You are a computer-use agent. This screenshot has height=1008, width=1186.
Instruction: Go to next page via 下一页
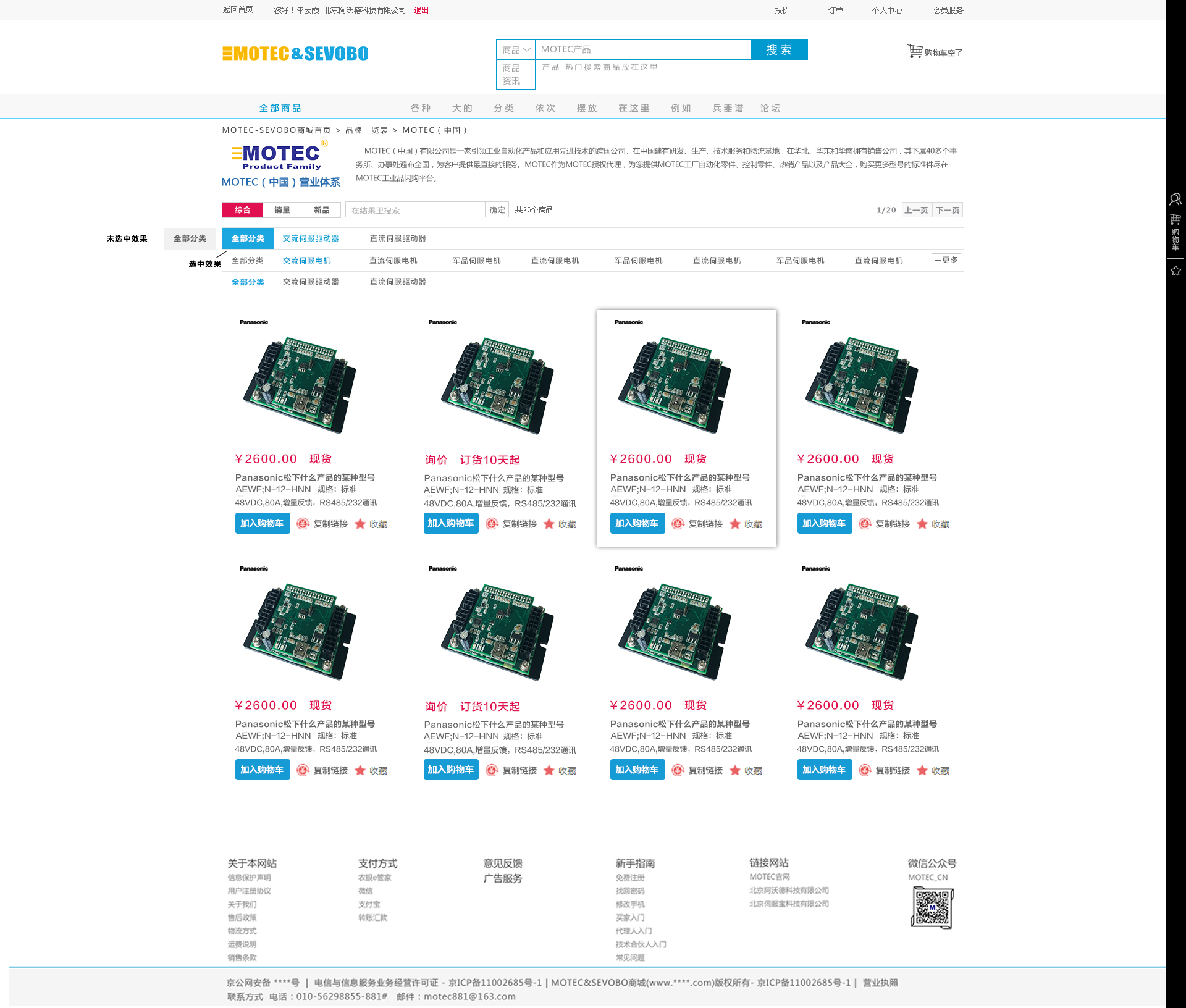[x=948, y=210]
